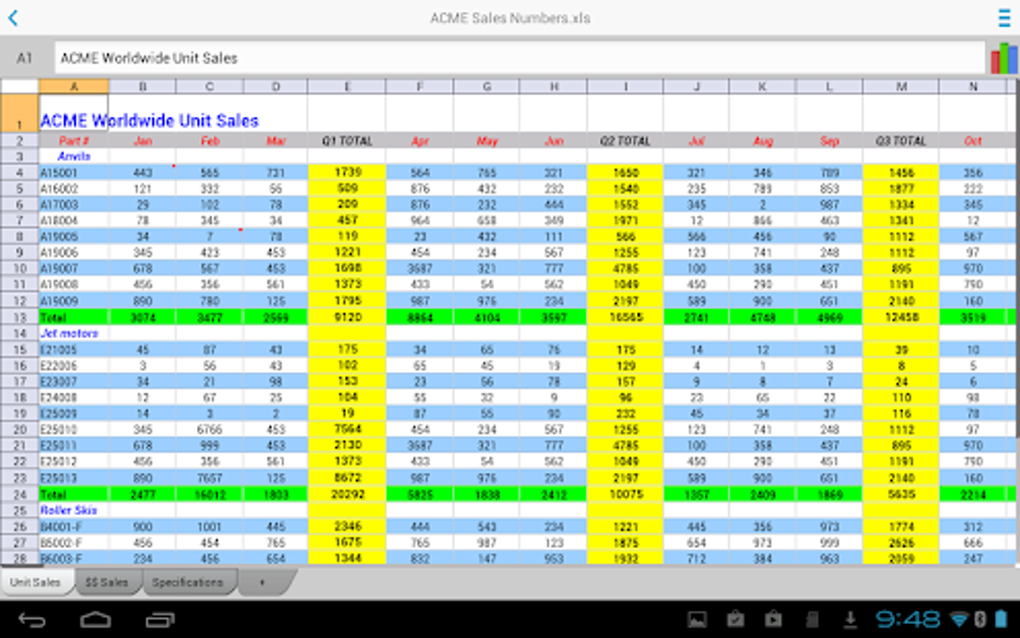This screenshot has width=1020, height=638.
Task: Select the Q3 TOTAL header cell
Action: click(x=901, y=140)
